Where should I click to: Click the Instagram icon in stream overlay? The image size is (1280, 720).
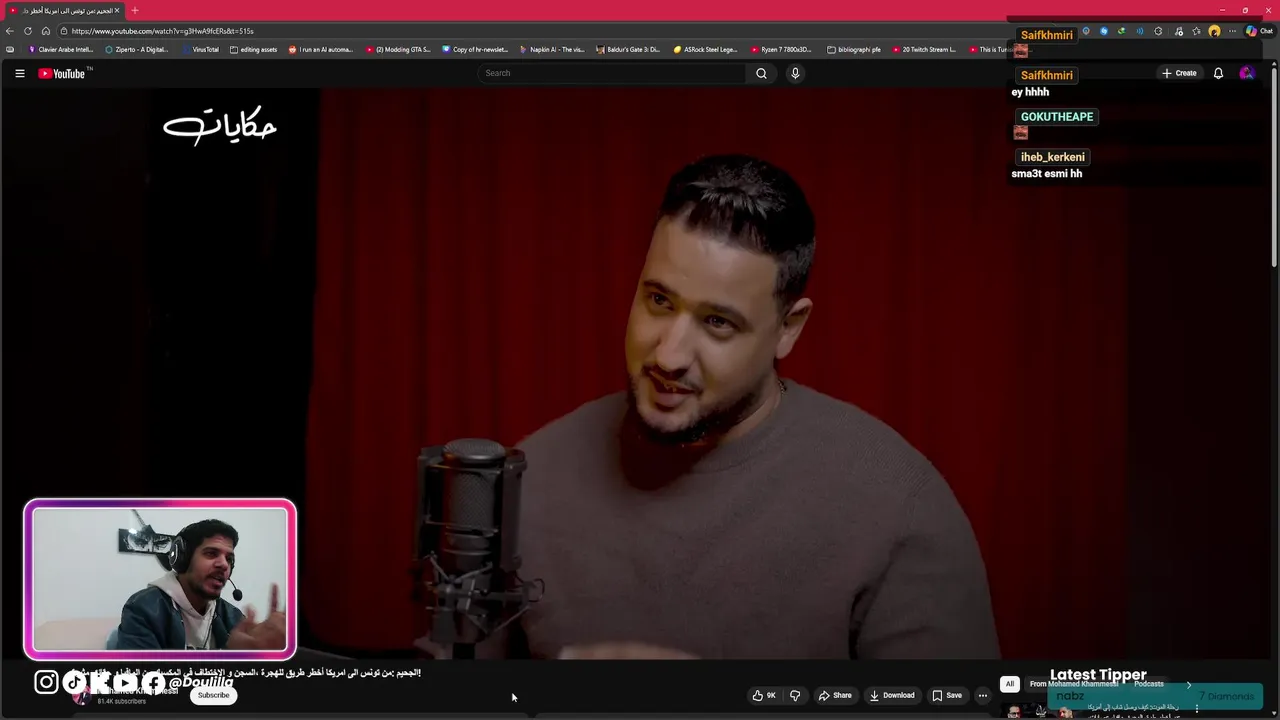47,682
